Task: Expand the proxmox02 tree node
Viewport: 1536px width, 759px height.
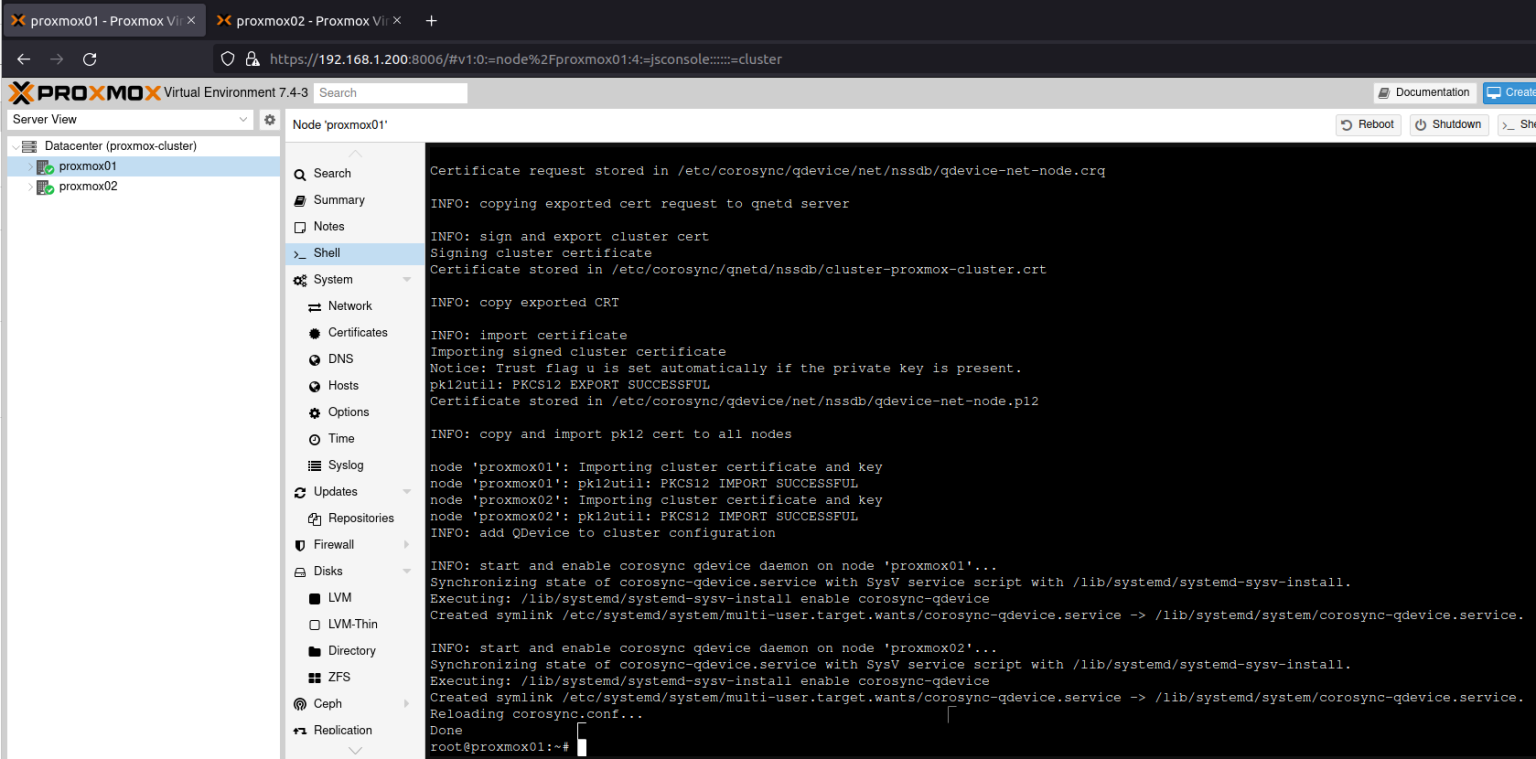Action: point(31,186)
